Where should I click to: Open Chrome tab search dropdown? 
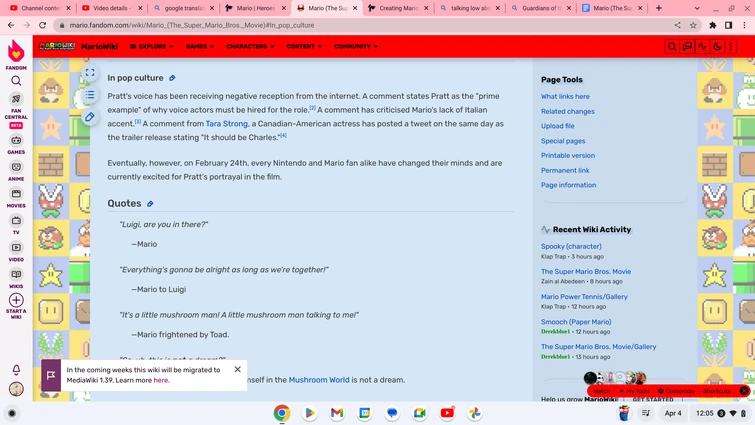pyautogui.click(x=697, y=8)
